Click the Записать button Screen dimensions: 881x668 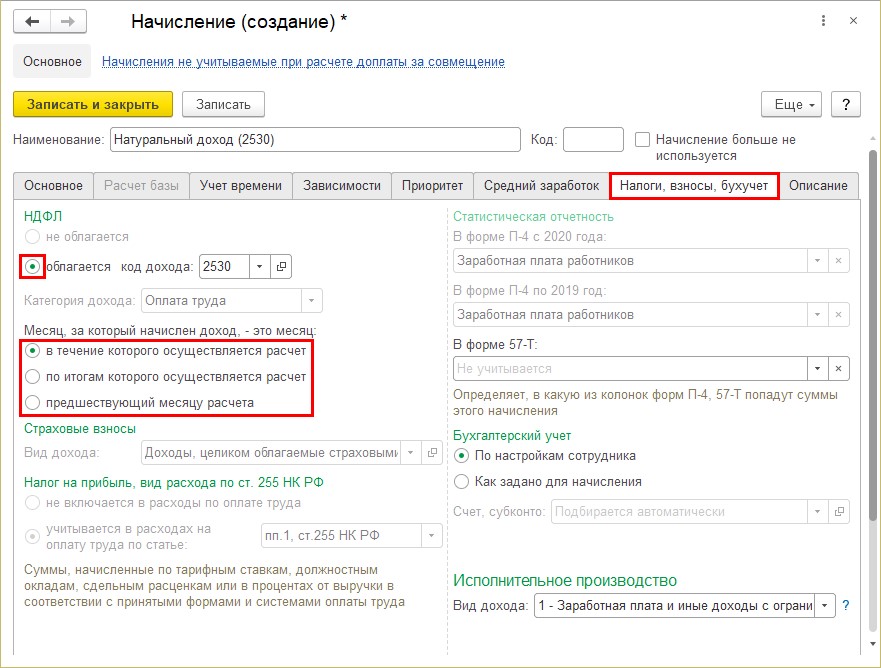pyautogui.click(x=223, y=104)
